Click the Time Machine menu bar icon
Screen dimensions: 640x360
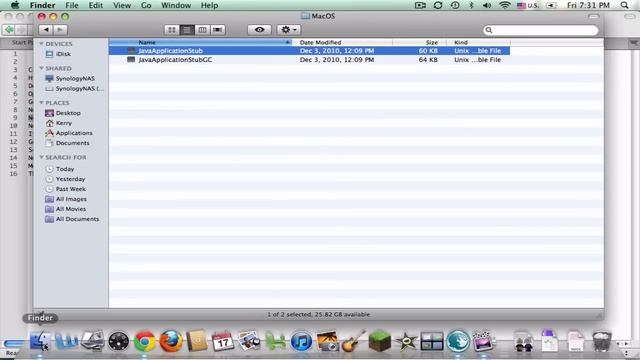pyautogui.click(x=455, y=5)
